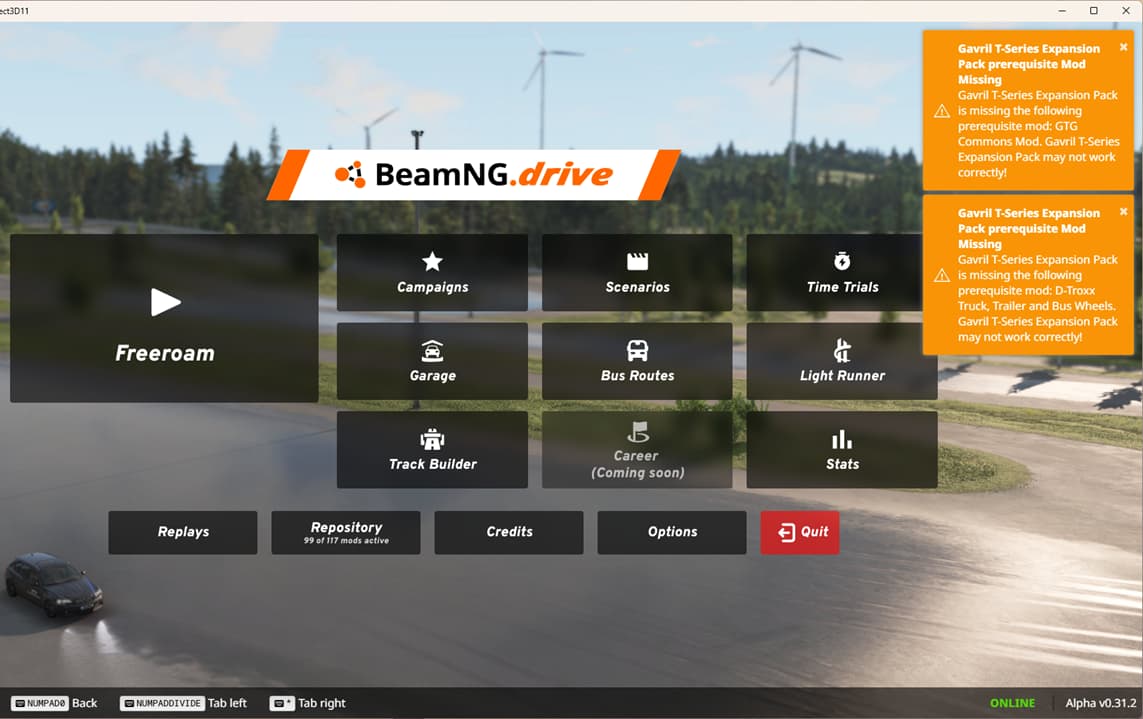Click the Stats bar chart icon
The image size is (1143, 719).
point(842,440)
